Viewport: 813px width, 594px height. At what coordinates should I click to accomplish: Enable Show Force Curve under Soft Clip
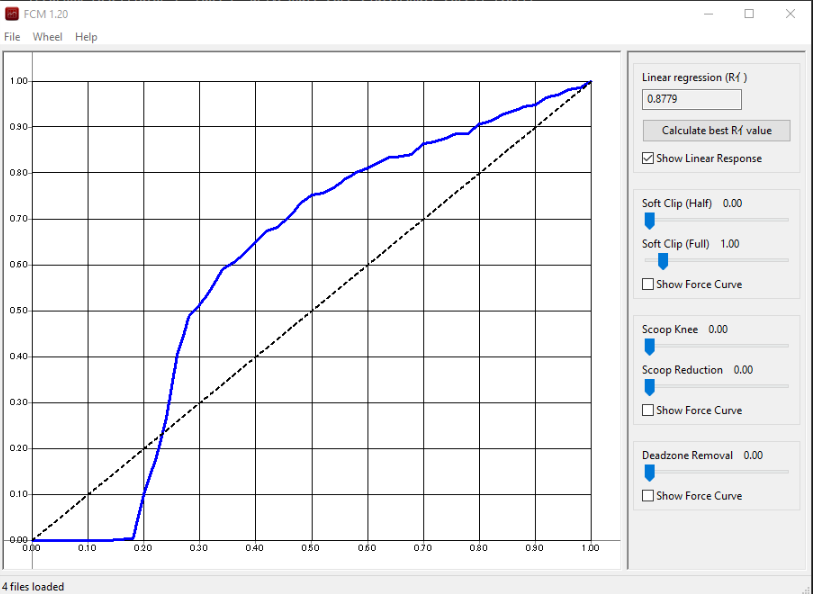649,285
